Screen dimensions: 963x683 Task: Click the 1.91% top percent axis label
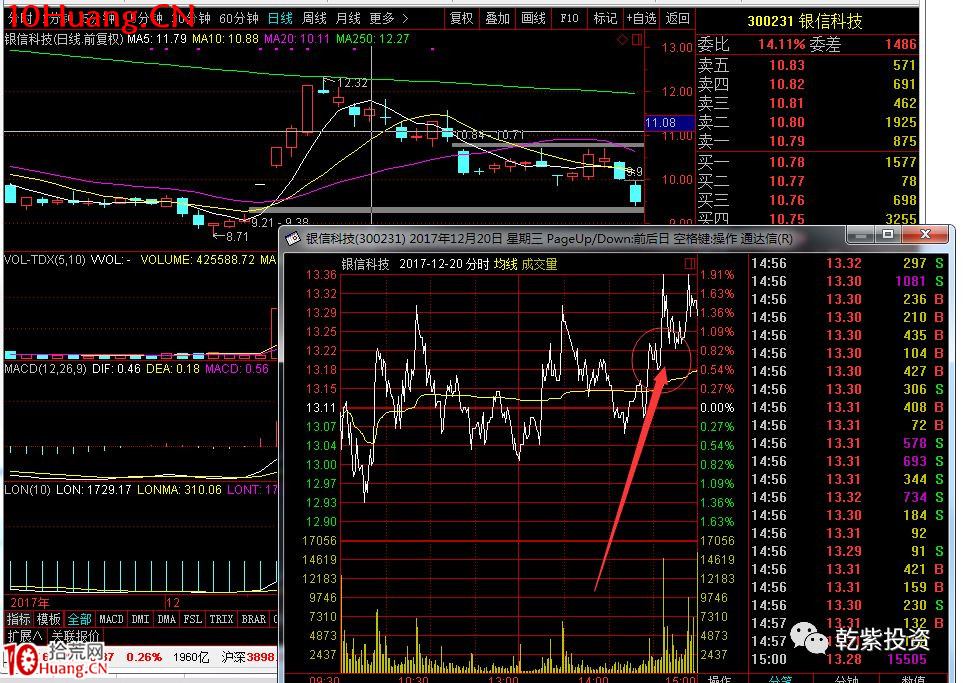717,275
